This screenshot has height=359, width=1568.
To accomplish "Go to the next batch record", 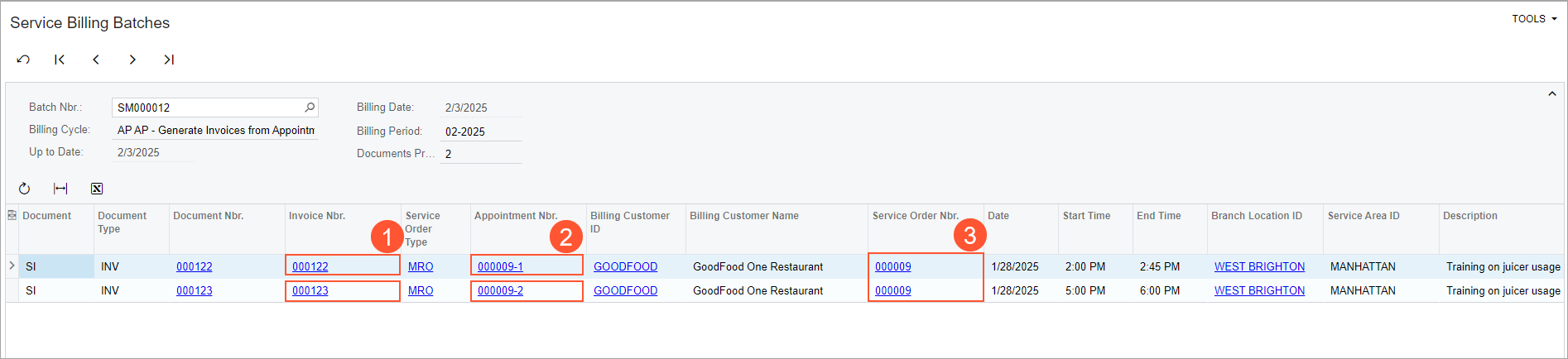I will tap(132, 60).
